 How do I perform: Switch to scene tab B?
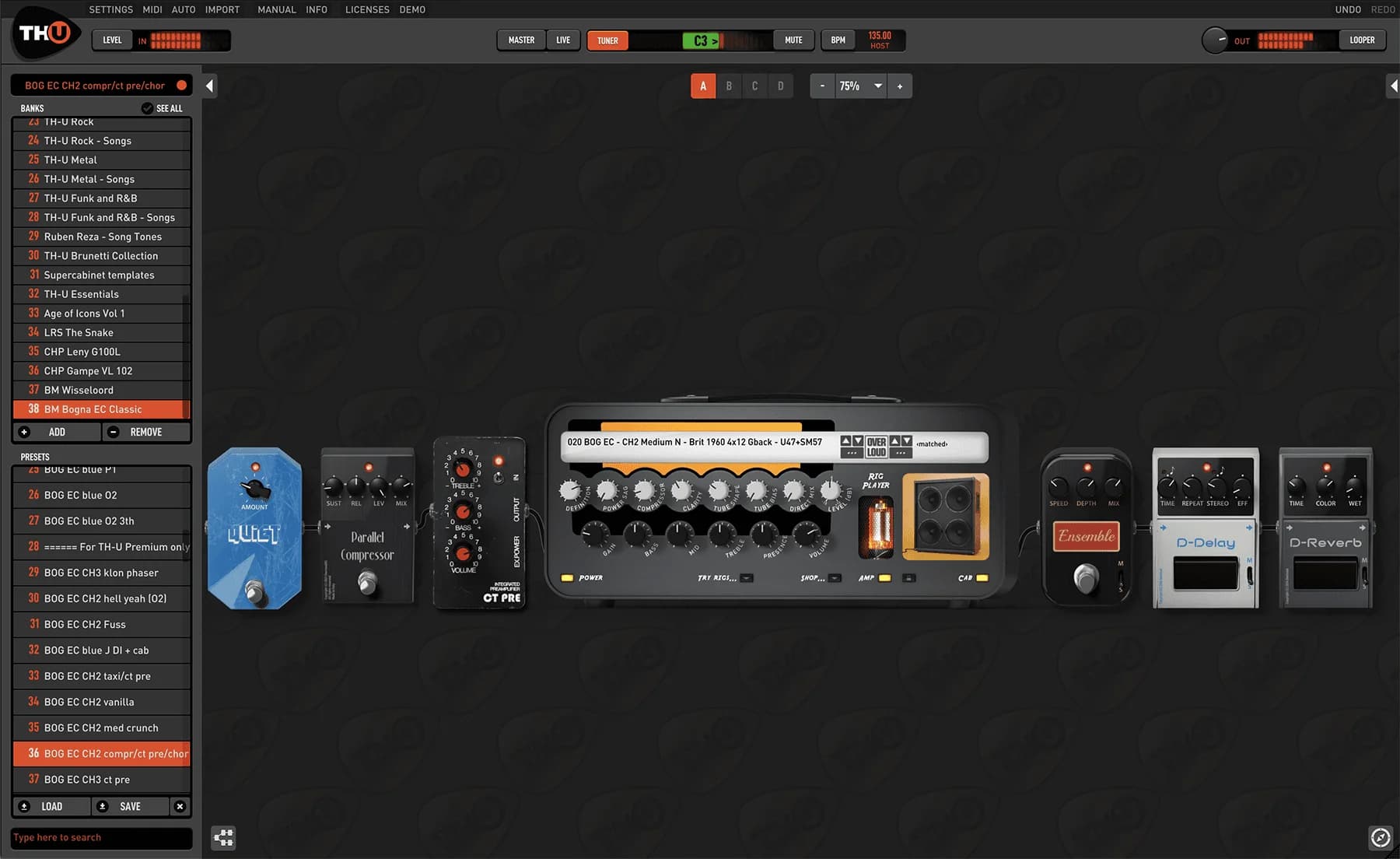pyautogui.click(x=729, y=86)
